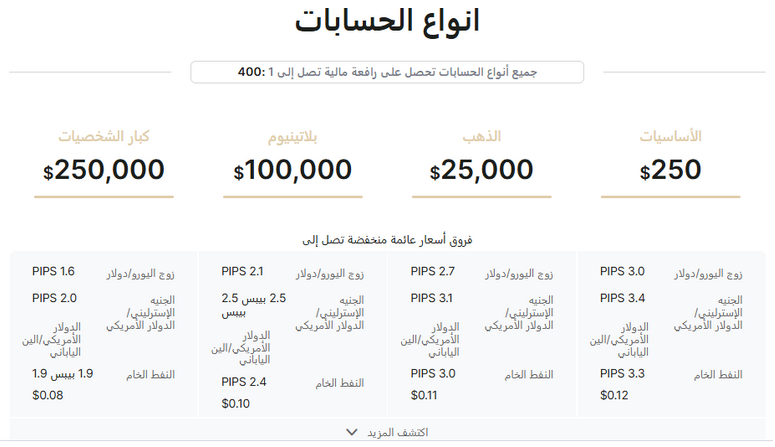Click the PIPS 2.1 platinum euro/dollar spread
The width and height of the screenshot is (775, 447).
(x=242, y=271)
